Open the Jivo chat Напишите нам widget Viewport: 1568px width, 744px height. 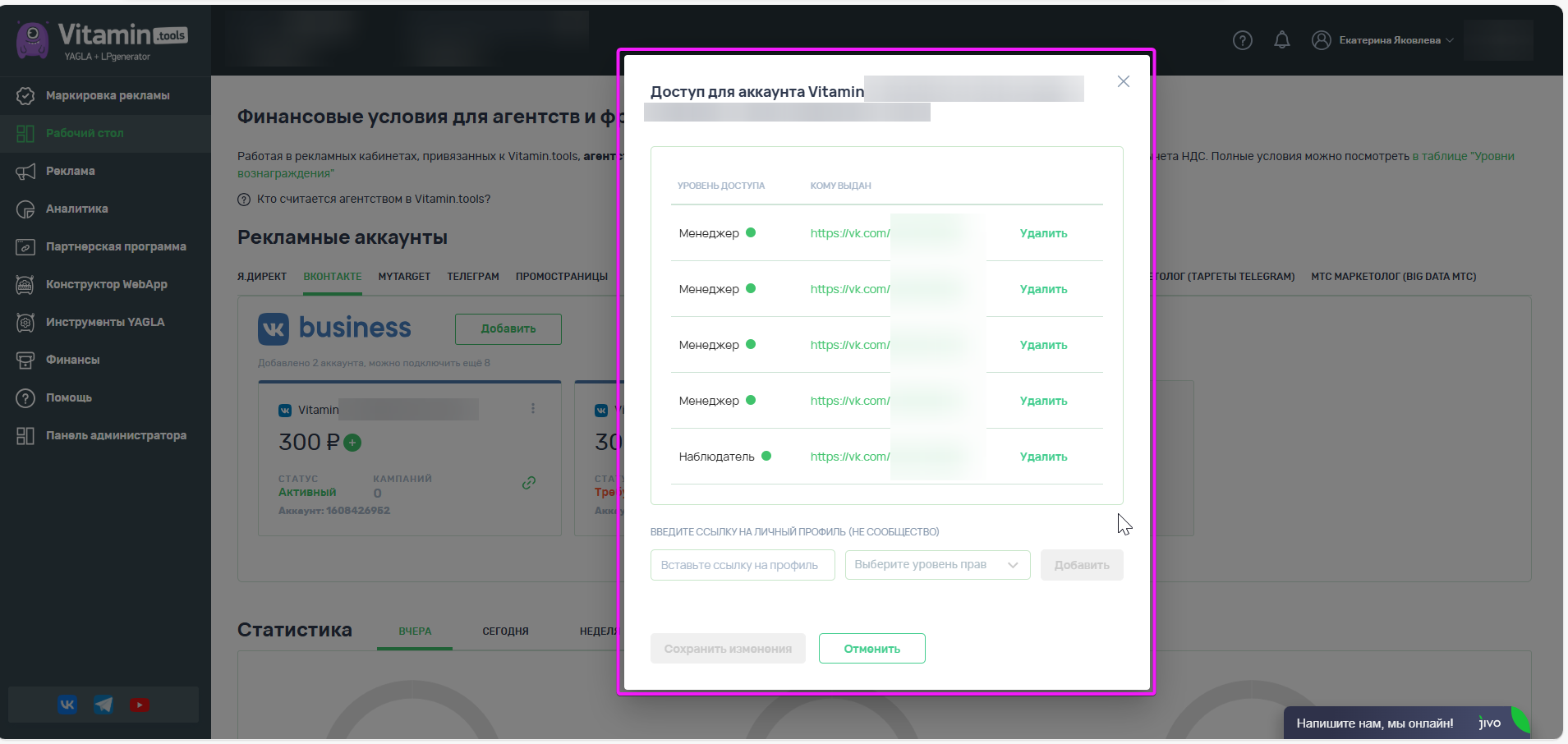pos(1406,723)
